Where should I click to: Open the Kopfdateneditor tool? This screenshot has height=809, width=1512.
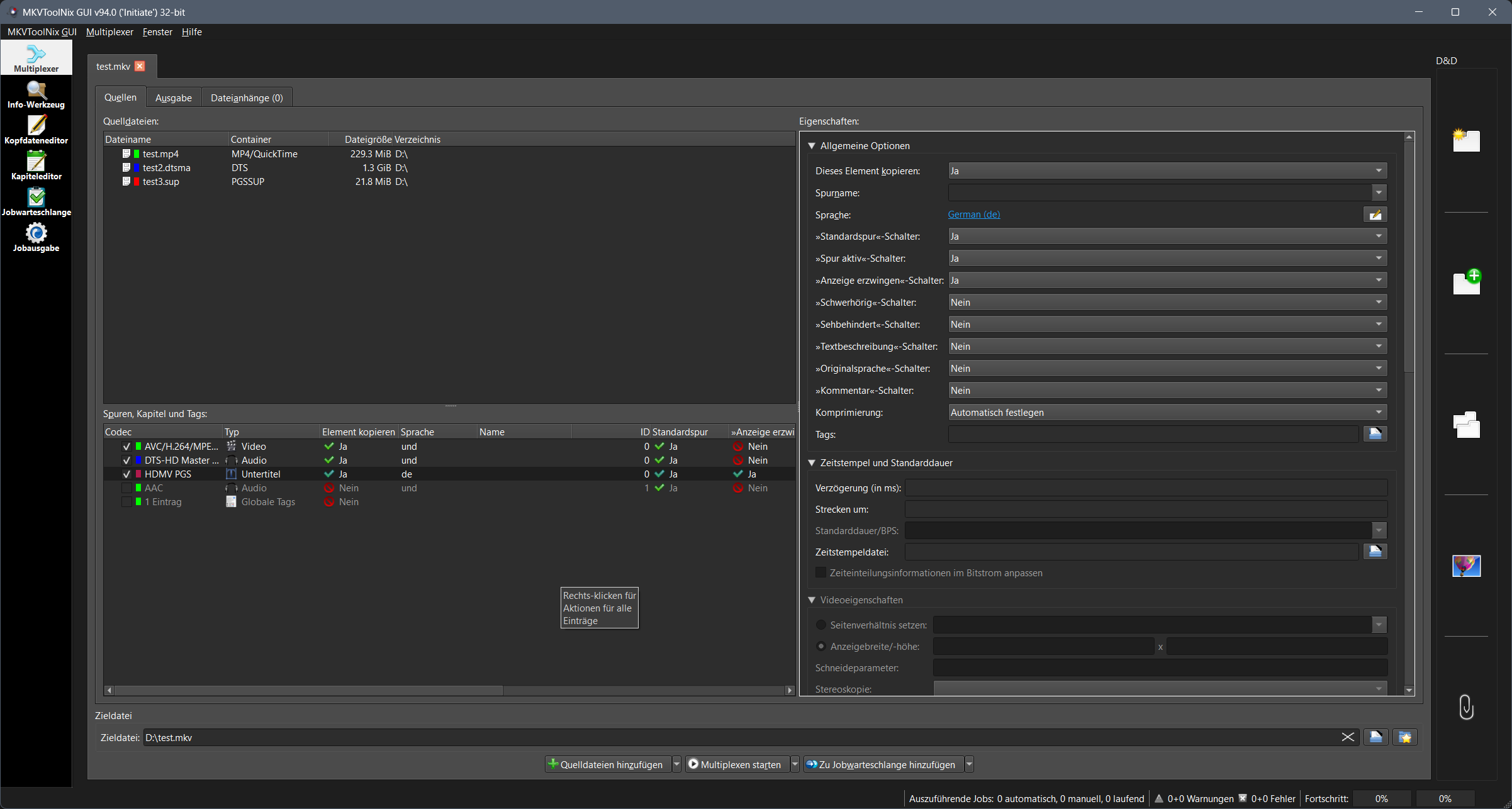coord(36,131)
